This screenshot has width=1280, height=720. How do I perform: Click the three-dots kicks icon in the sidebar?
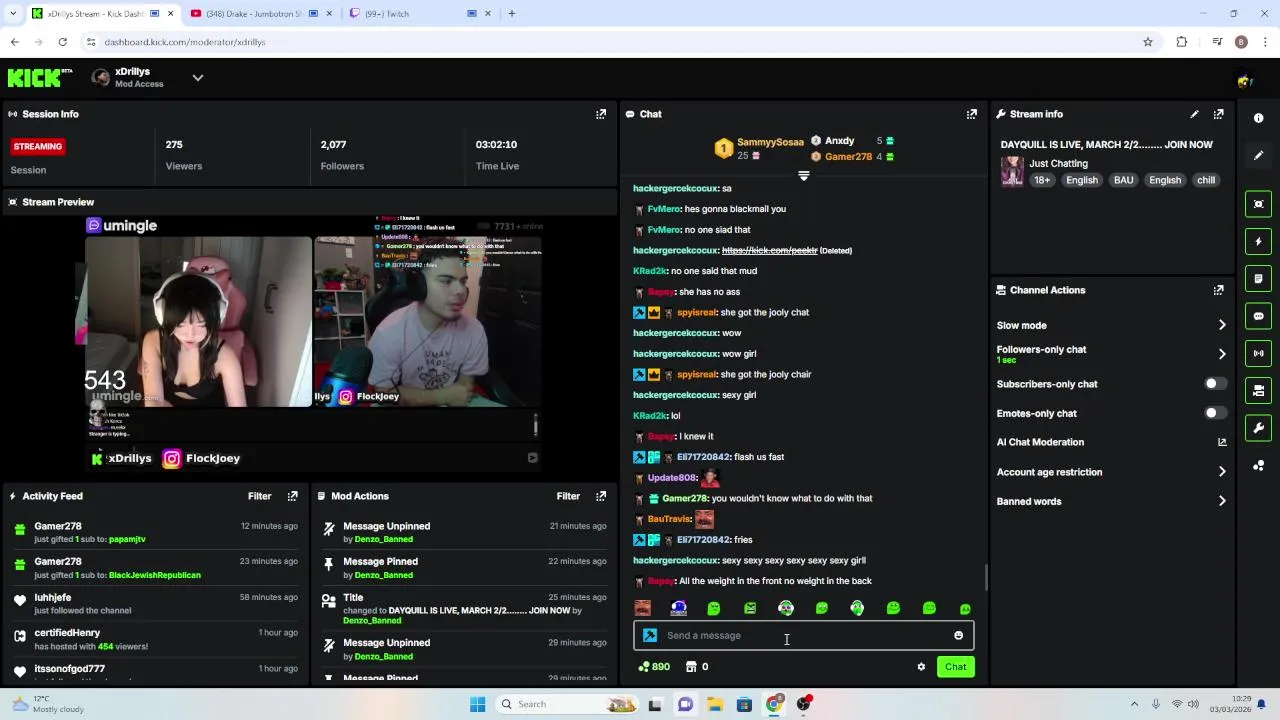coord(1258,465)
